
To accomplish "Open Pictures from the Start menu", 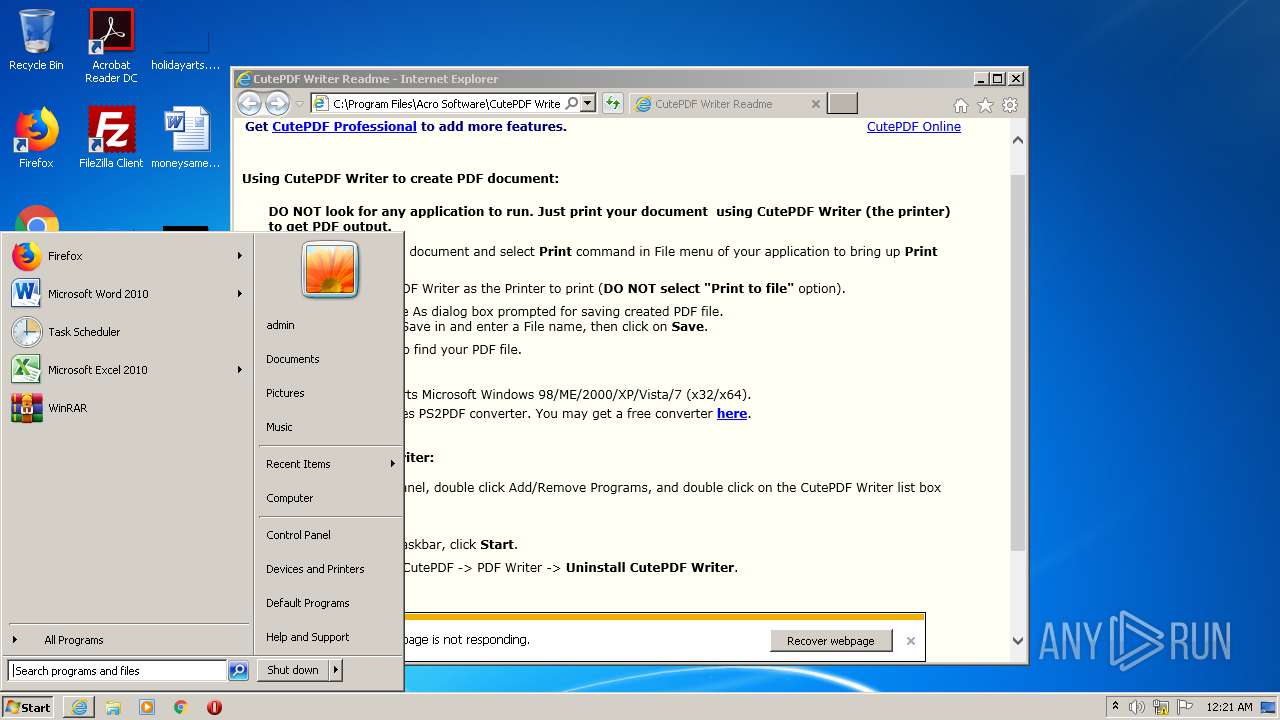I will 329,393.
